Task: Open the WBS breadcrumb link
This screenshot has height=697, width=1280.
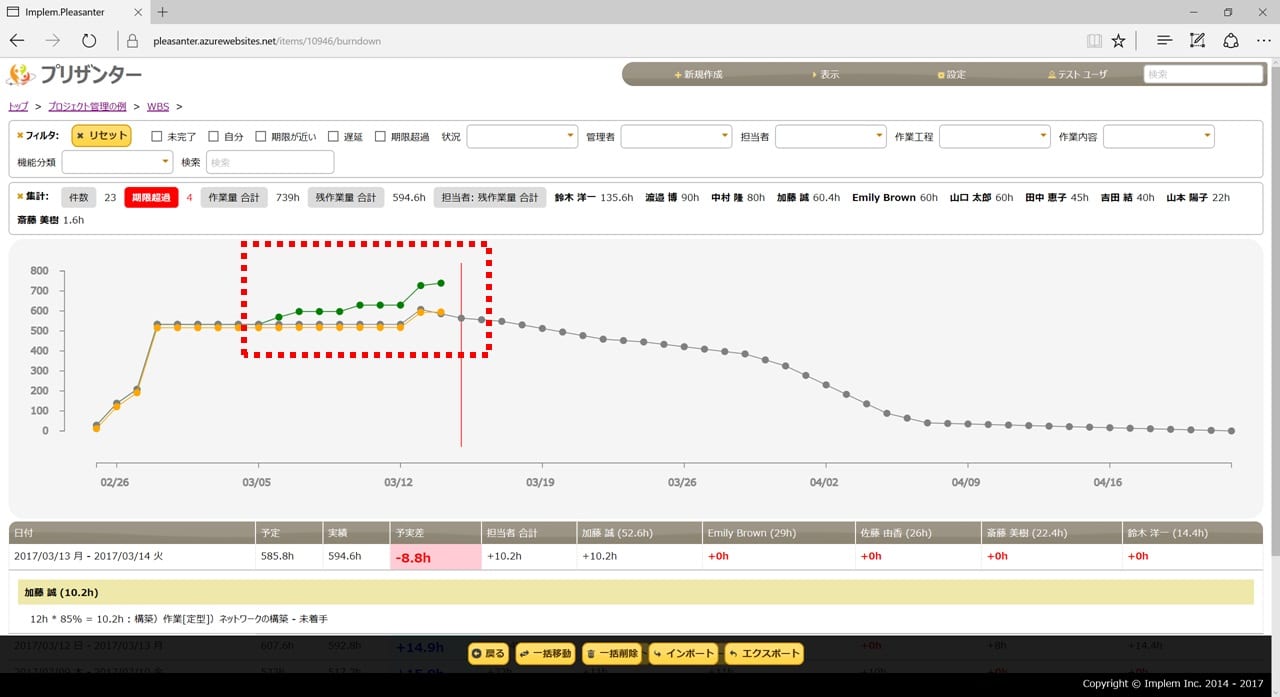Action: tap(158, 106)
